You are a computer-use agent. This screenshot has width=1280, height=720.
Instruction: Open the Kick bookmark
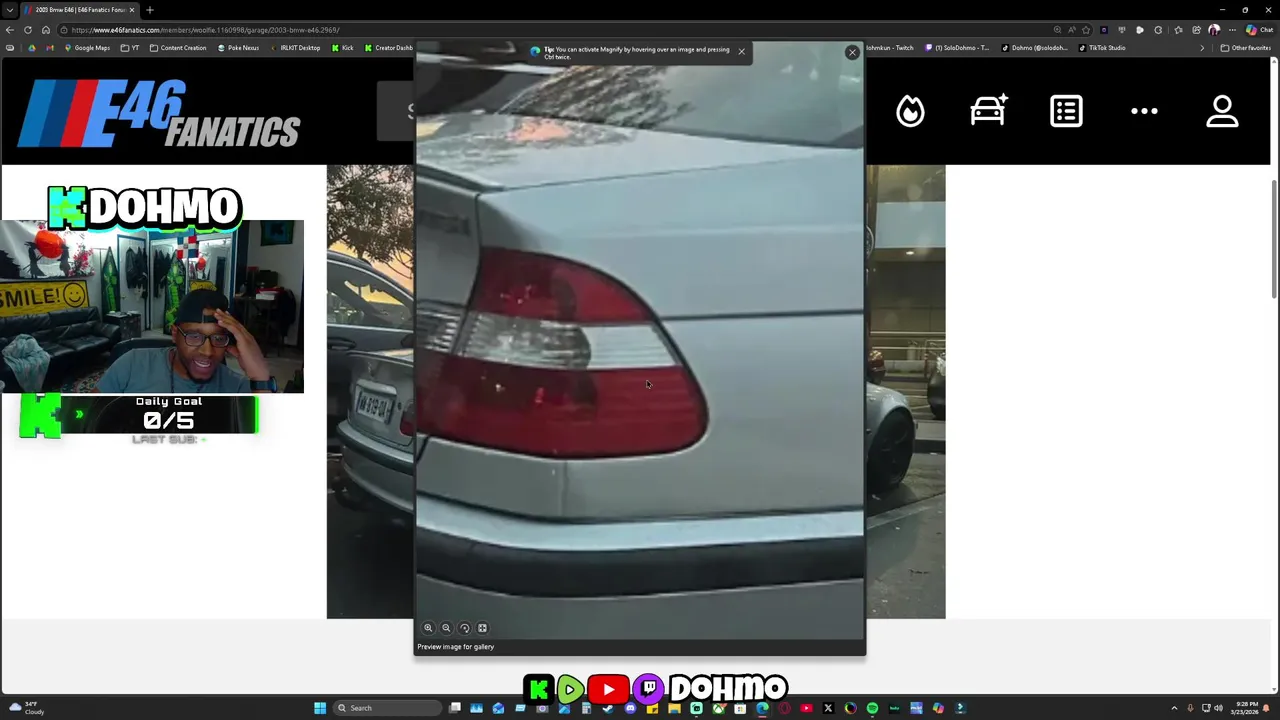tap(342, 48)
